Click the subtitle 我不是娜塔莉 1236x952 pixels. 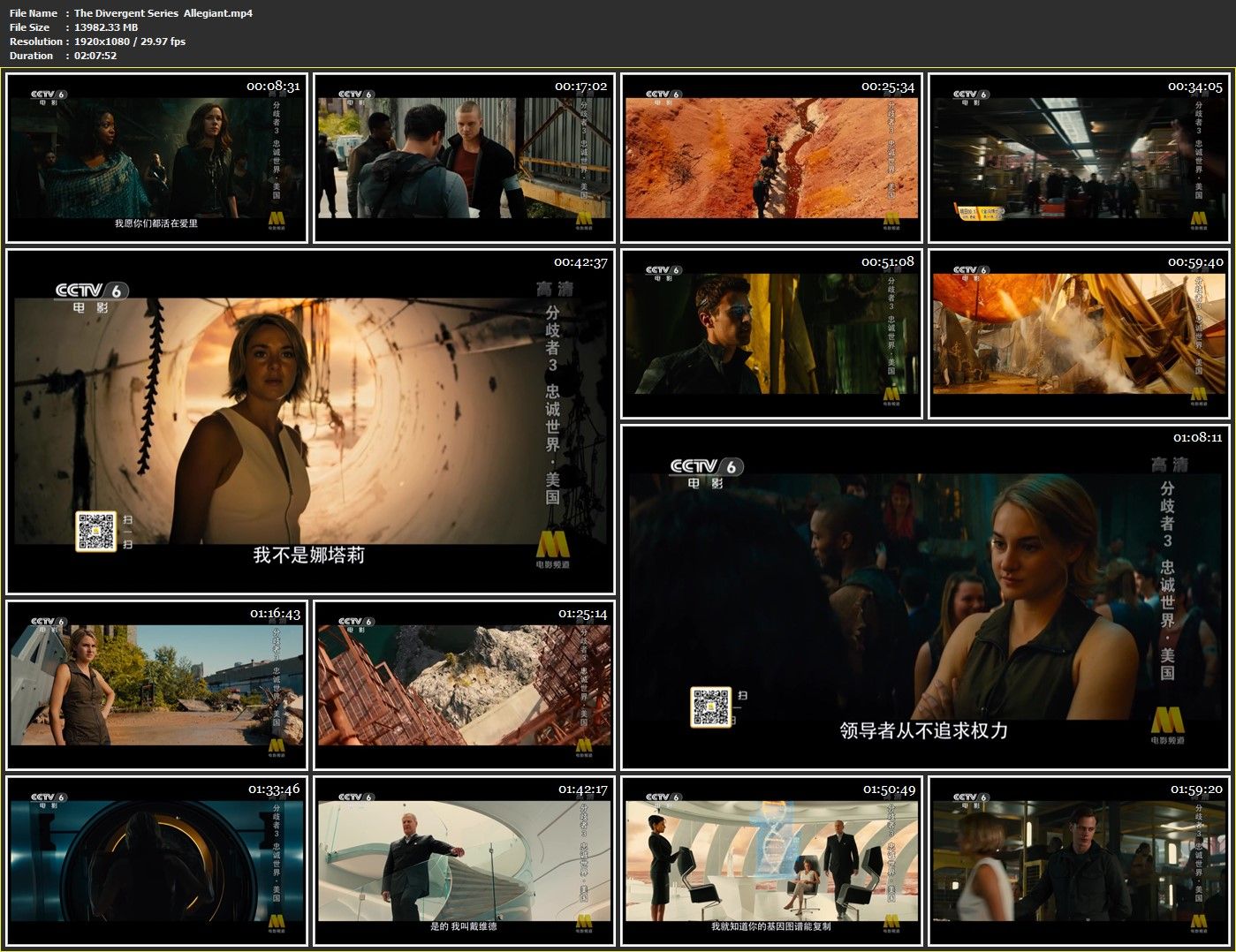click(309, 555)
